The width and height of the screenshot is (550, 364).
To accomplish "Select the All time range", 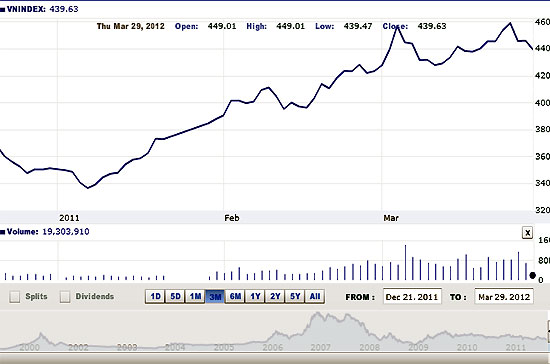I will click(x=315, y=297).
